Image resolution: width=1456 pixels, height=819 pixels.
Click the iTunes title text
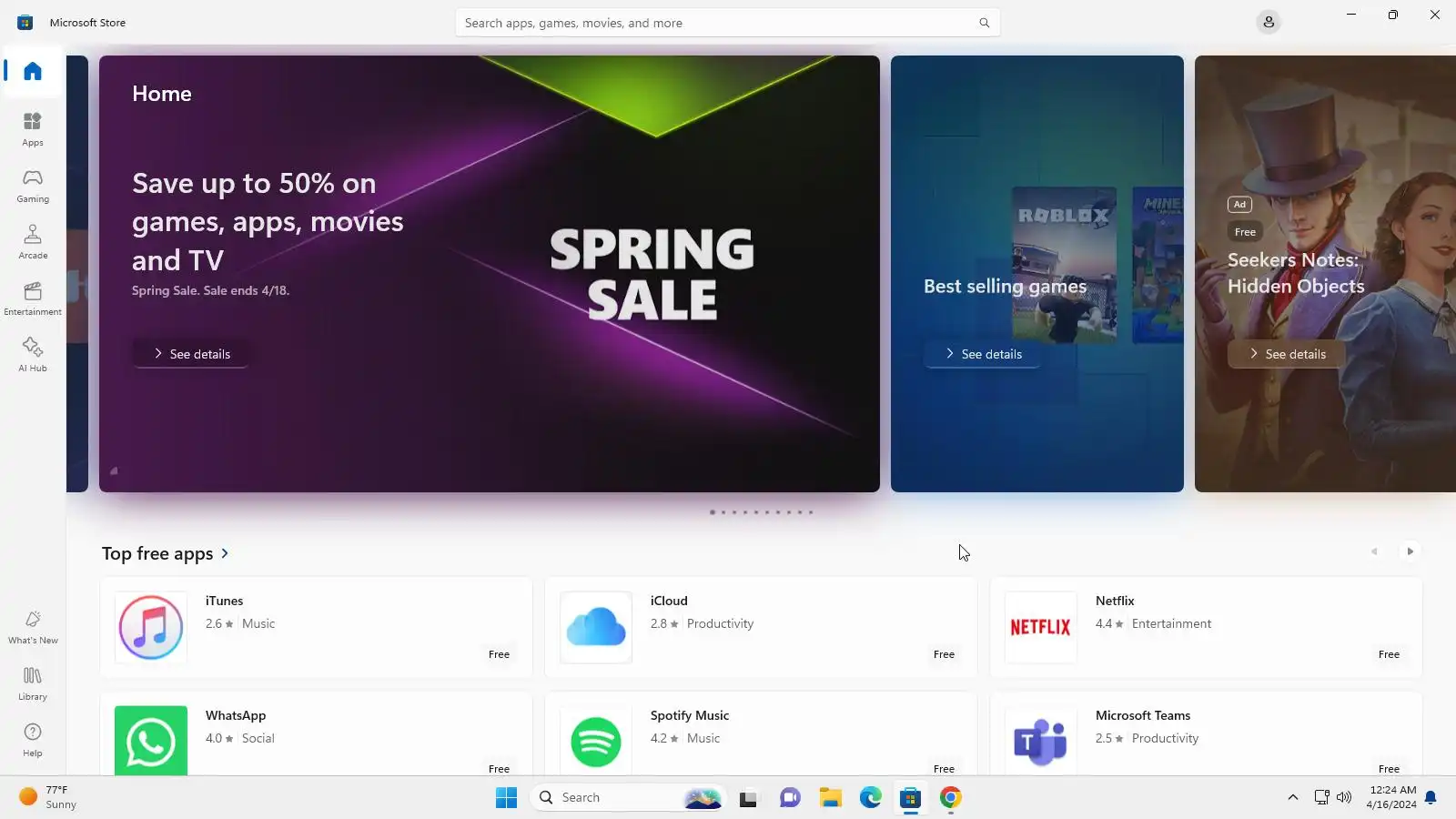tap(224, 601)
